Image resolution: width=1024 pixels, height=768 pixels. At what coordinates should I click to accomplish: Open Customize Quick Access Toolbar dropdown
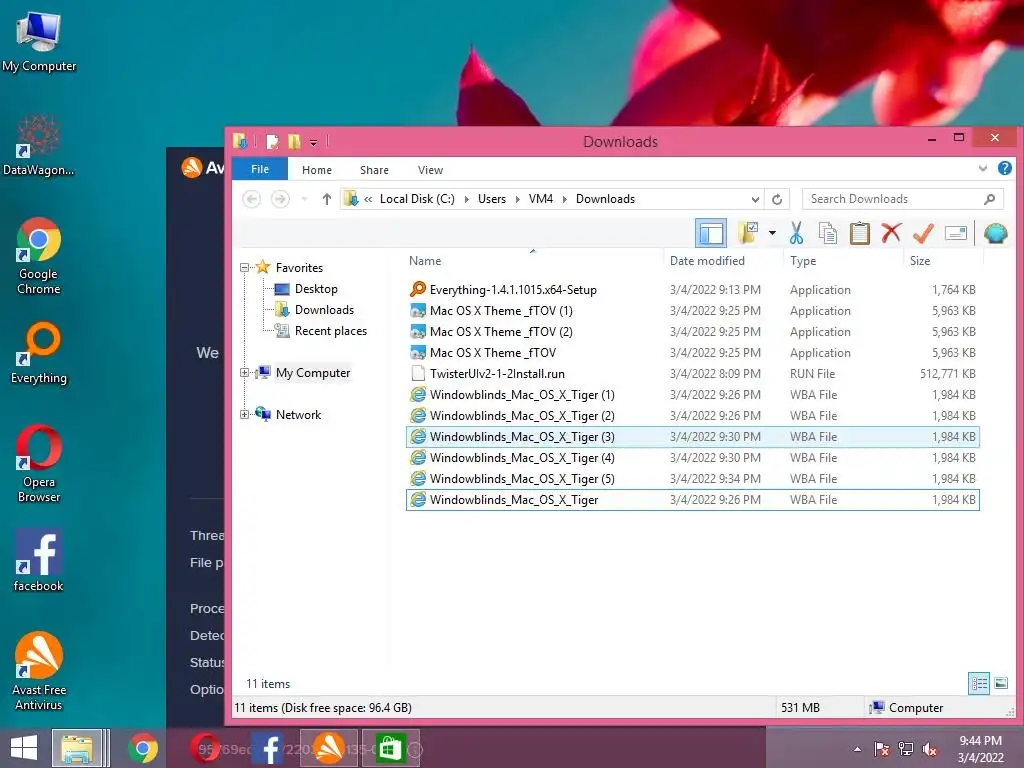tap(313, 142)
